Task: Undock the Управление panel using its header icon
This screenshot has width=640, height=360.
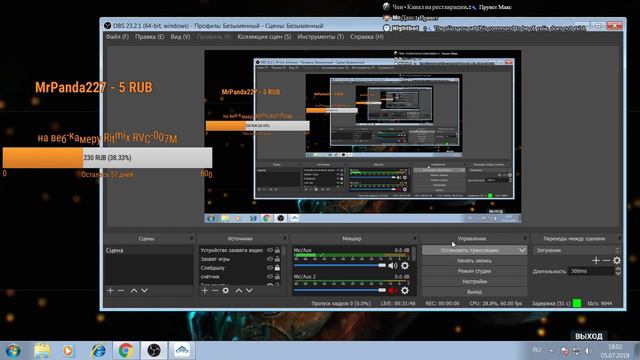Action: click(525, 238)
